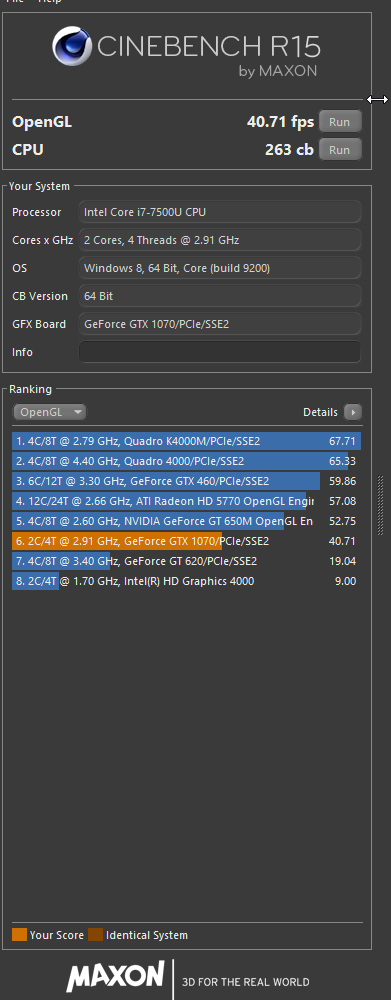The height and width of the screenshot is (1000, 391).
Task: Click the CB Version field 64 Bit
Action: (x=219, y=296)
